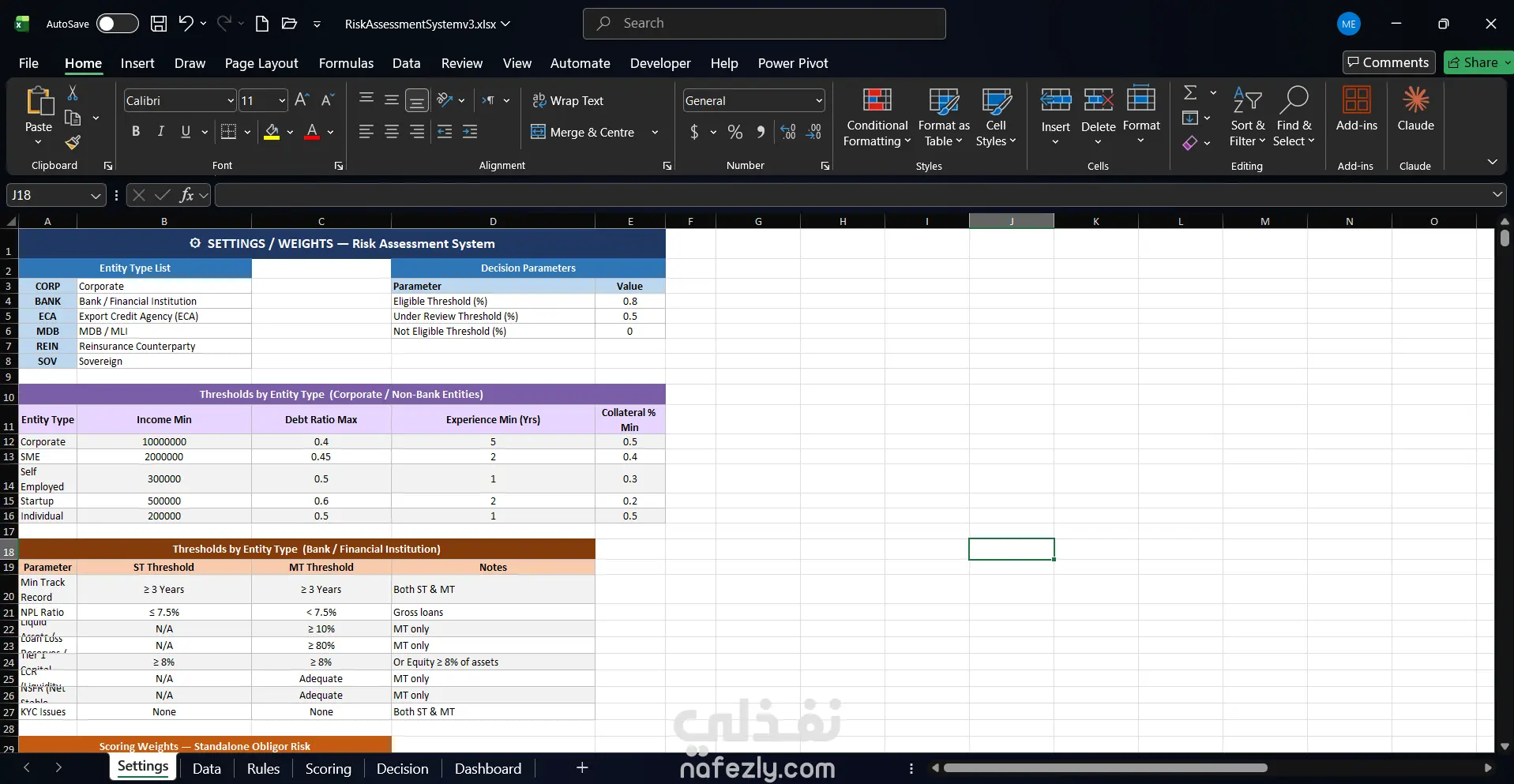1514x784 pixels.
Task: Toggle Underline formatting
Action: tap(186, 132)
